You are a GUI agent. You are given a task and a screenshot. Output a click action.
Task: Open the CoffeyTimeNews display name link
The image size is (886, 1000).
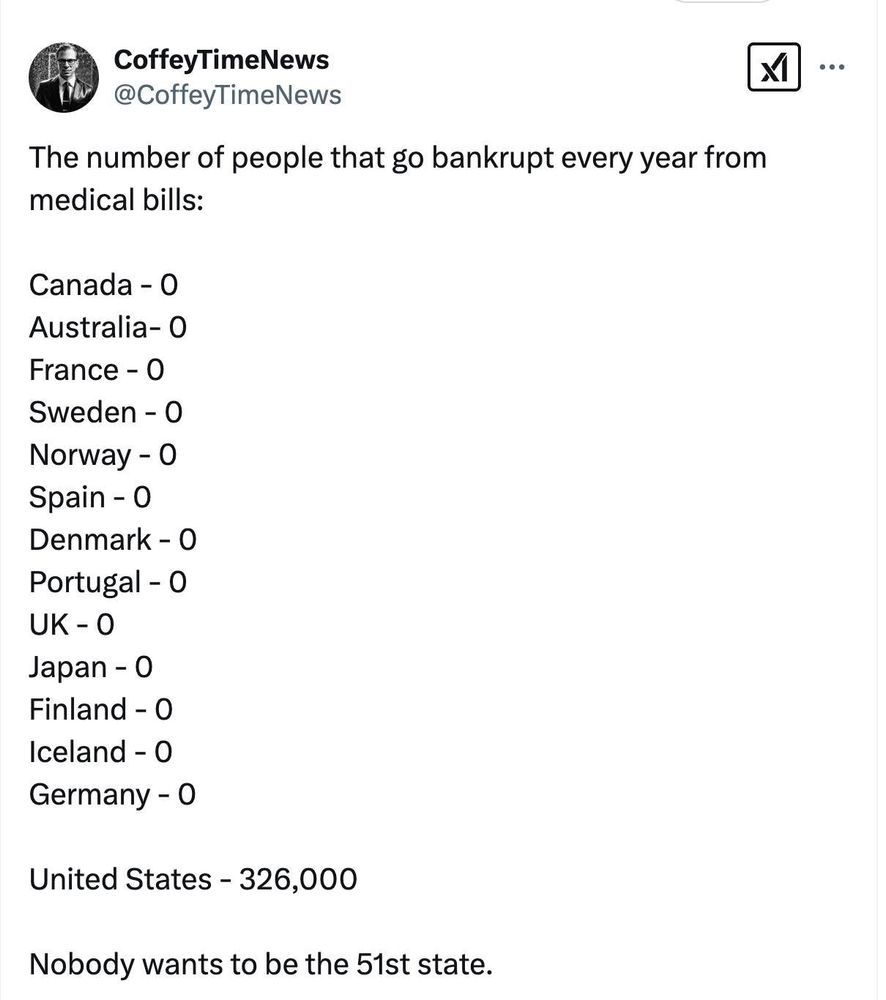(x=221, y=60)
